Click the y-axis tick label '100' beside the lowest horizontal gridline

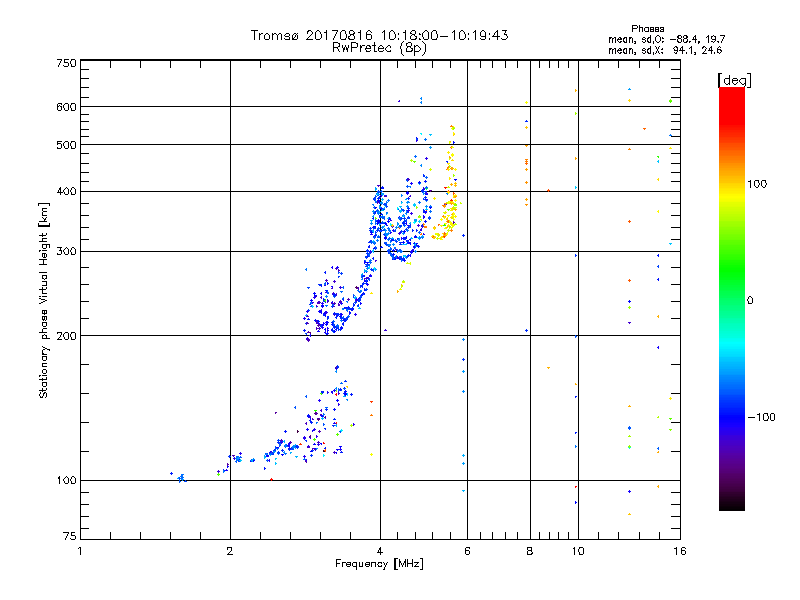66,481
